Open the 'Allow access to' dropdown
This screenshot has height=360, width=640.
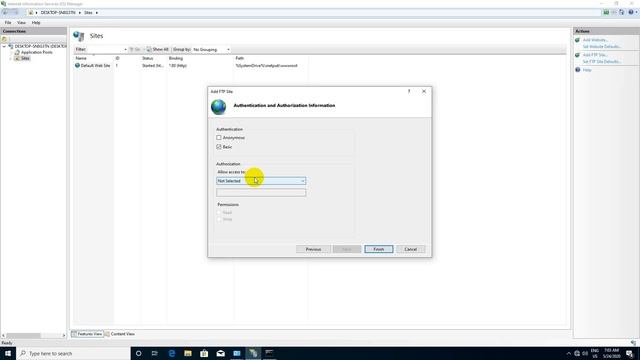point(261,181)
